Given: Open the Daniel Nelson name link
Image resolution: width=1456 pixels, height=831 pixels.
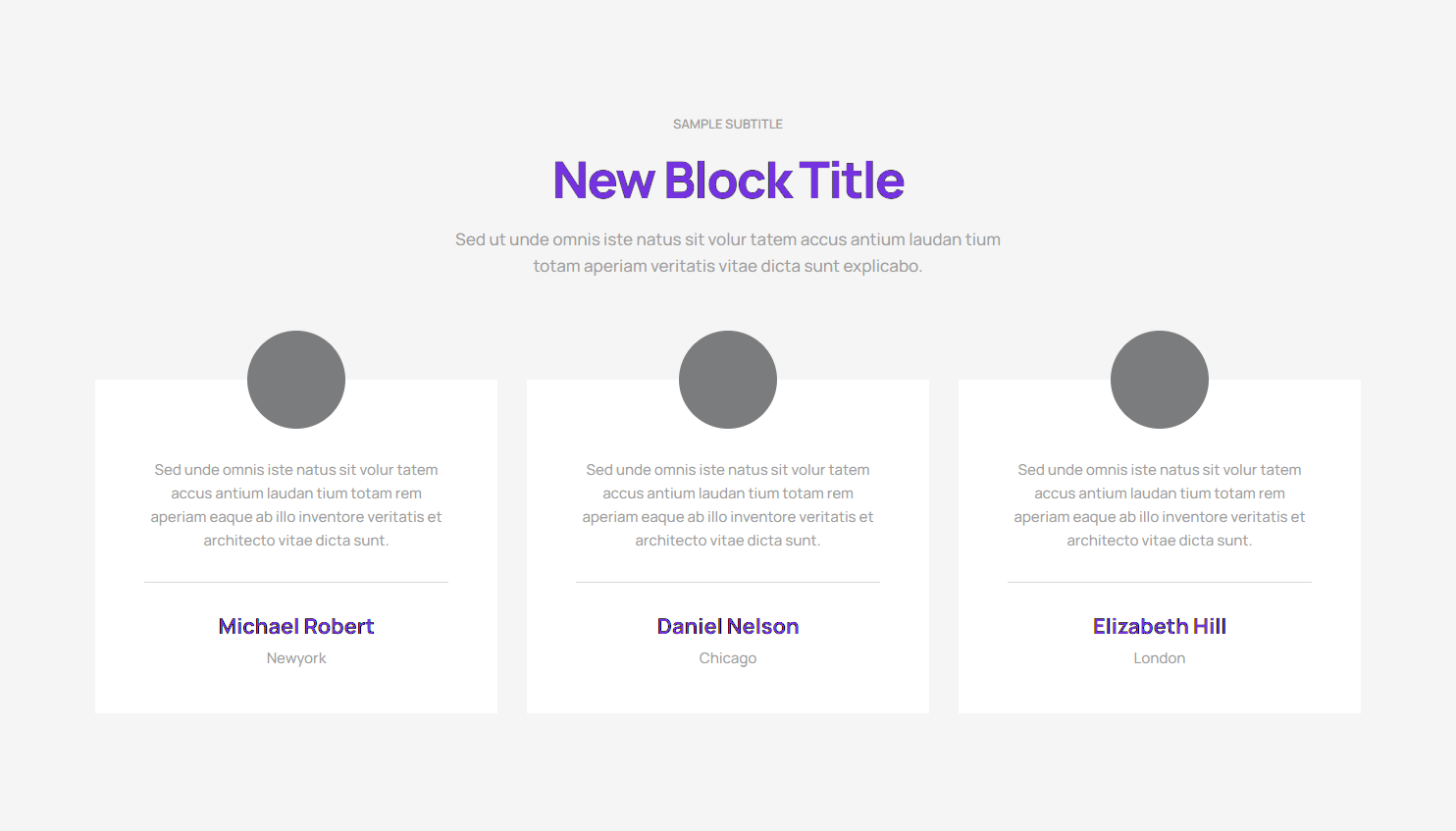Looking at the screenshot, I should click(728, 627).
